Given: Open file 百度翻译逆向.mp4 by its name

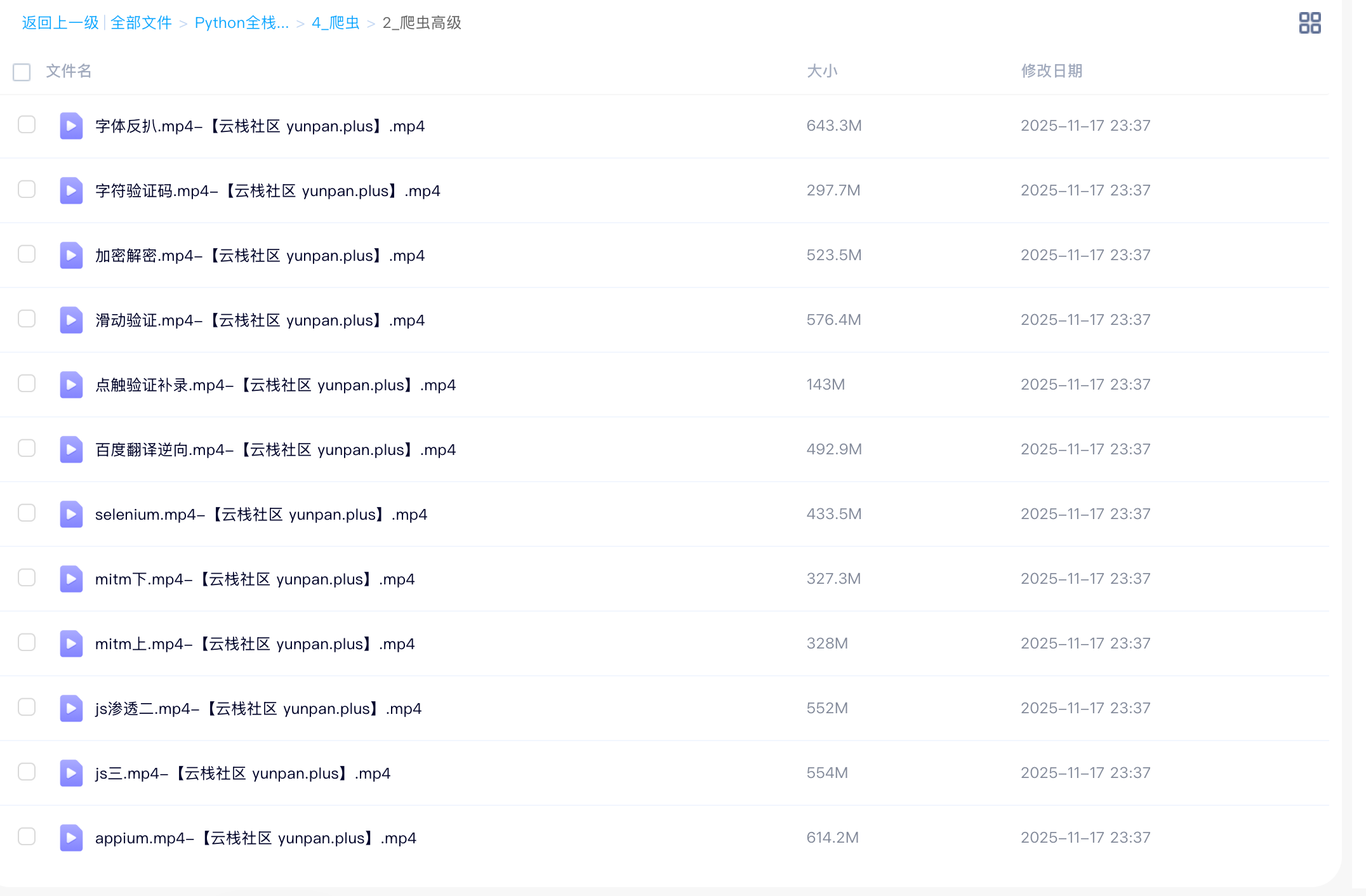Looking at the screenshot, I should (x=275, y=450).
